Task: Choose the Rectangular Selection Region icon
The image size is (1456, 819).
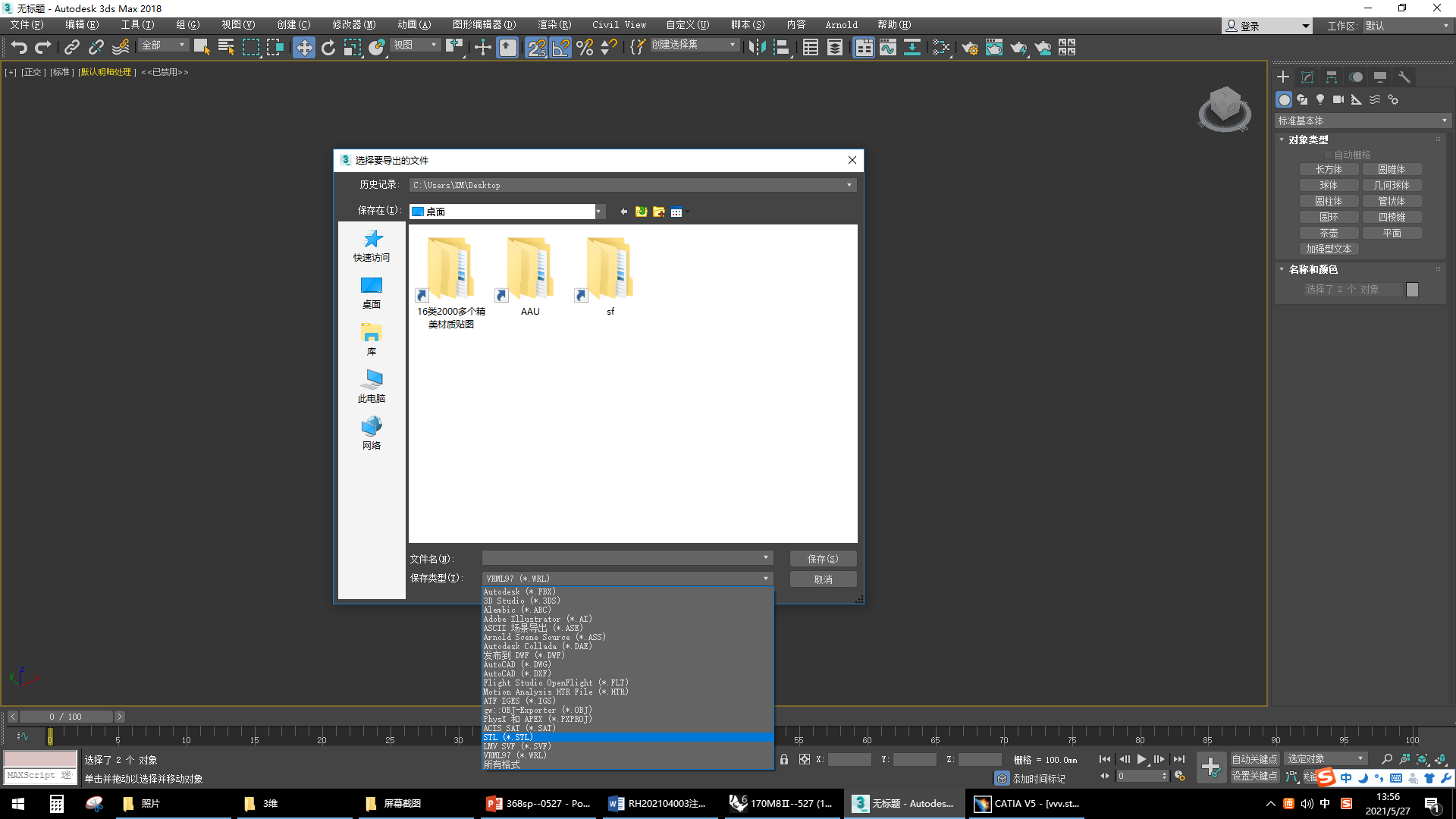Action: tap(250, 48)
